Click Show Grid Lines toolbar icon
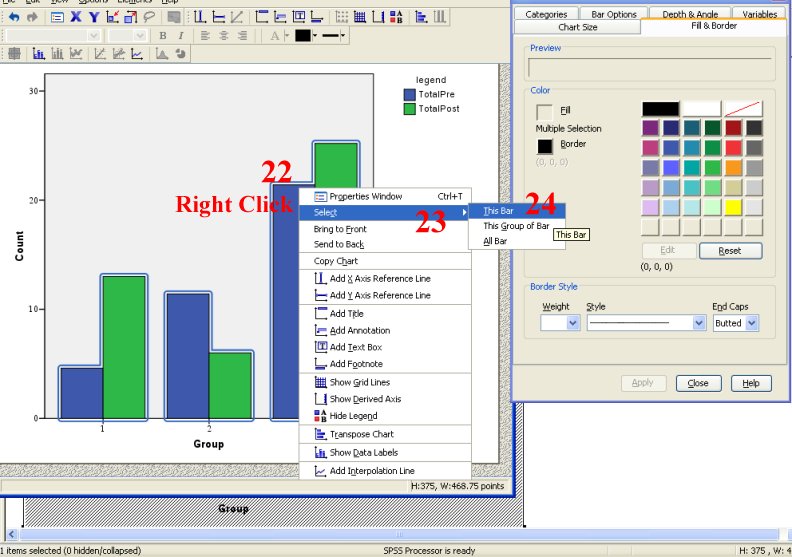The image size is (792, 557). point(360,17)
